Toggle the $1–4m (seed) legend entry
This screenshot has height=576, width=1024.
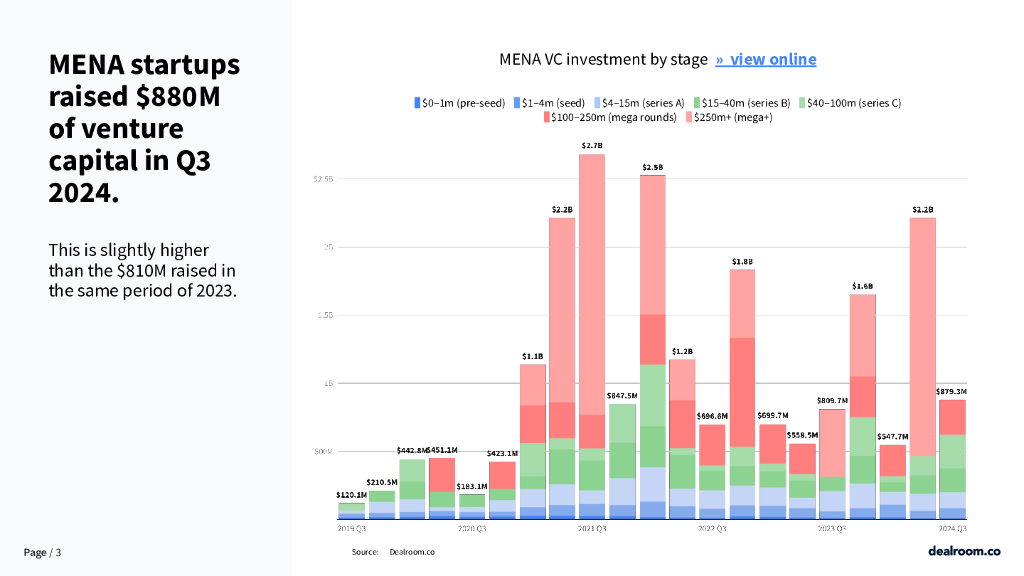coord(549,102)
